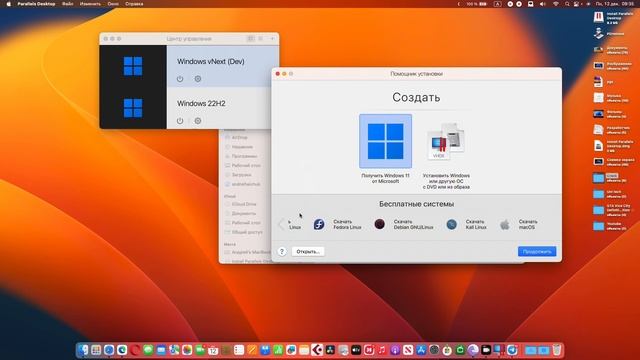This screenshot has height=360, width=640.
Task: Open the Окно menu
Action: (113, 4)
